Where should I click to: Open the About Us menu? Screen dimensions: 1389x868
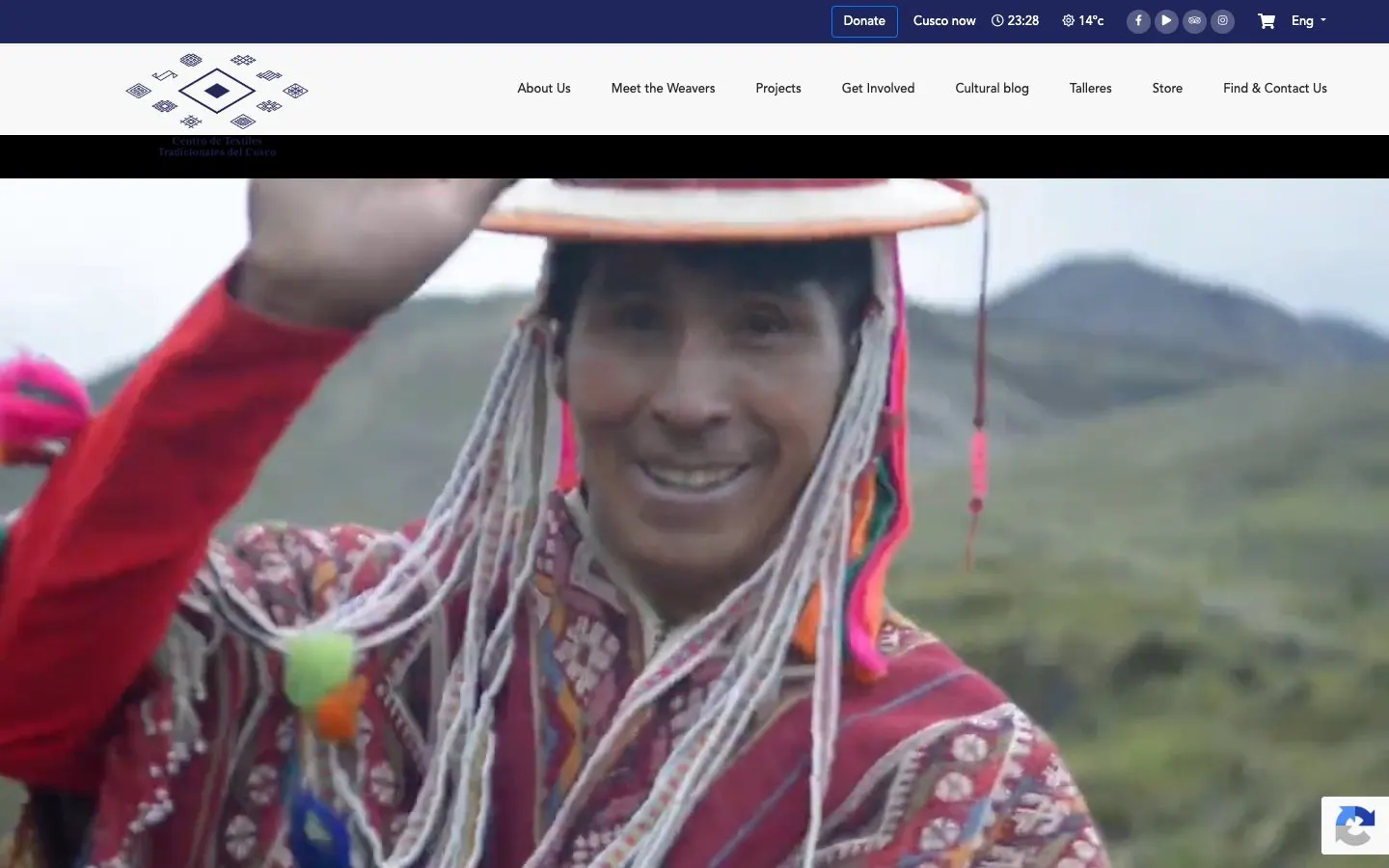[544, 89]
